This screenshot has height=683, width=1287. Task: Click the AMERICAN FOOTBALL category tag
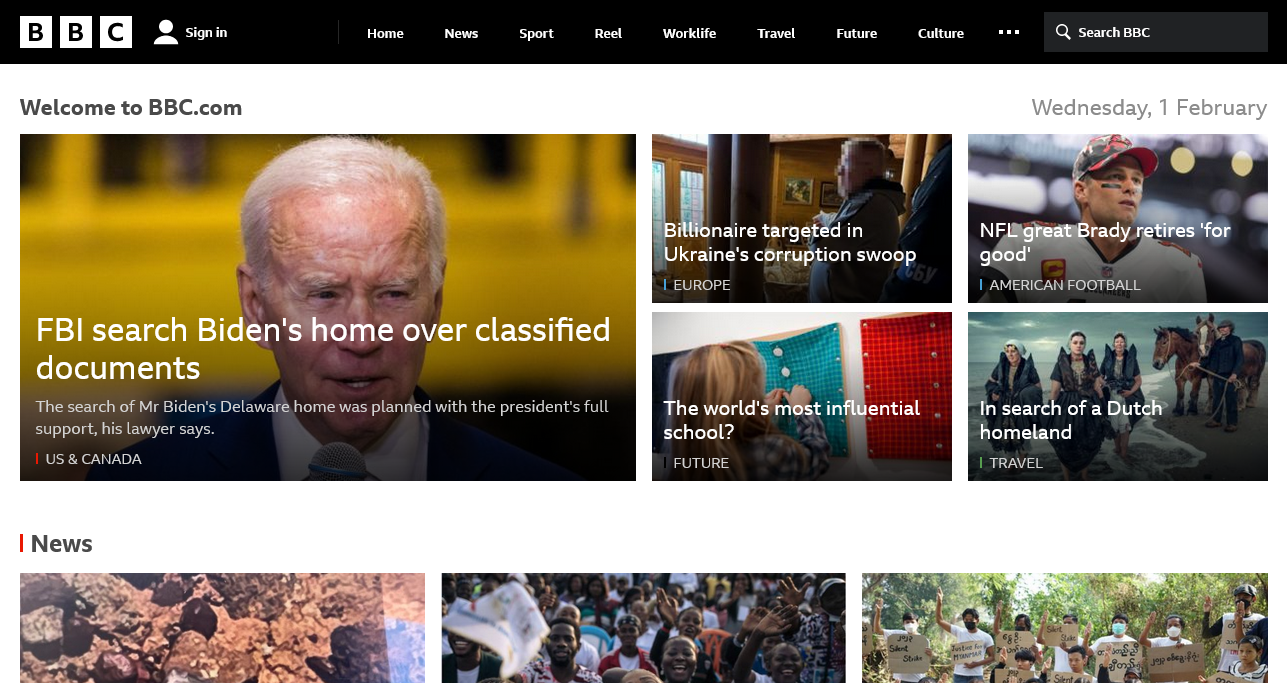pyautogui.click(x=1064, y=285)
